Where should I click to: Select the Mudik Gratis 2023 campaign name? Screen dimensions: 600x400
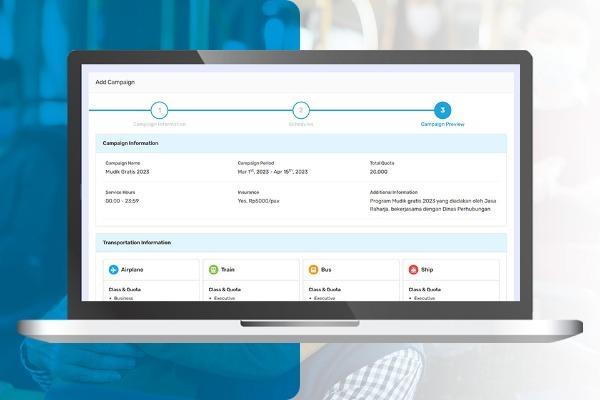tap(126, 172)
